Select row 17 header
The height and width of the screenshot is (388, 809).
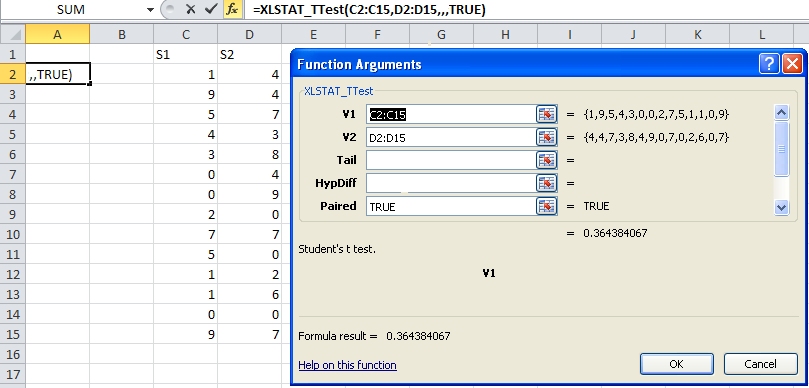(12, 374)
